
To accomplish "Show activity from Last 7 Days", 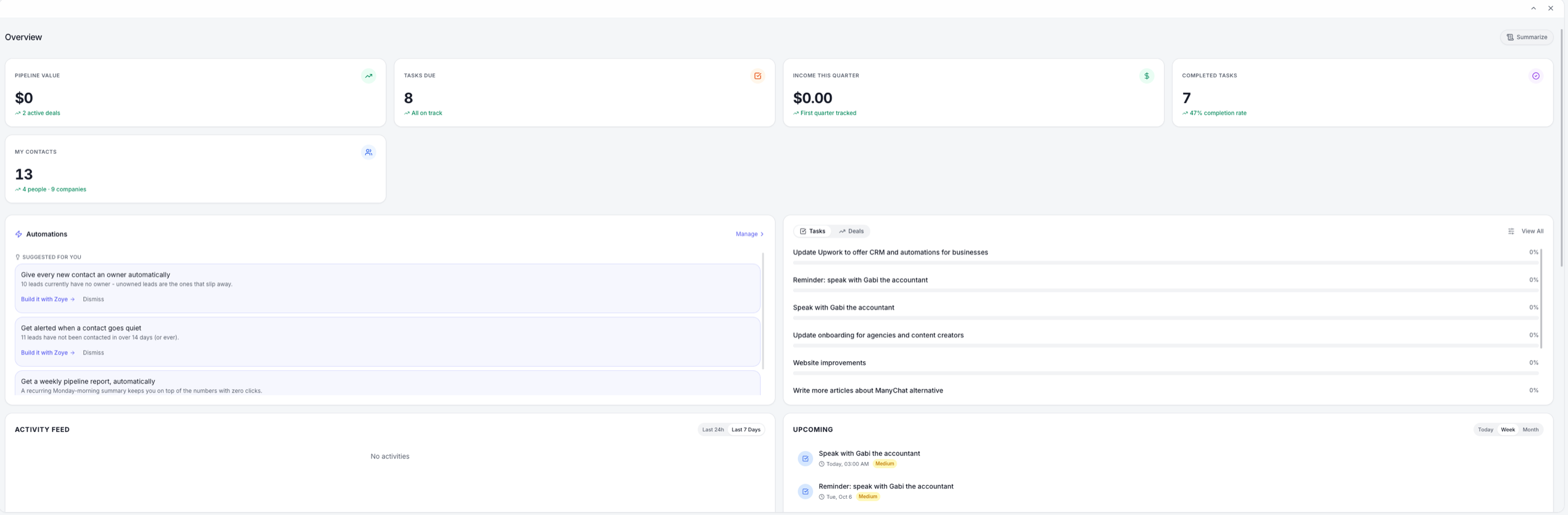I will [x=745, y=430].
